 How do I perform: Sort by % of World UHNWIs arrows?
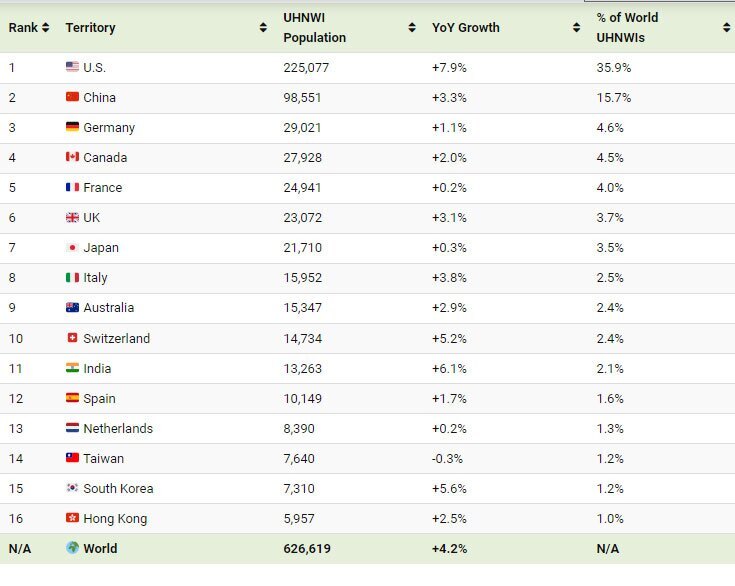726,28
